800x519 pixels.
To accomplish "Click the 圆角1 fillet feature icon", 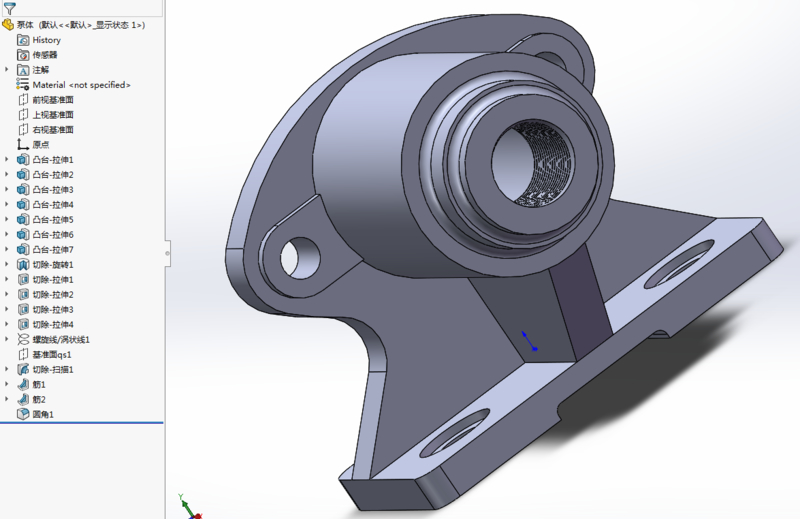I will 23,414.
